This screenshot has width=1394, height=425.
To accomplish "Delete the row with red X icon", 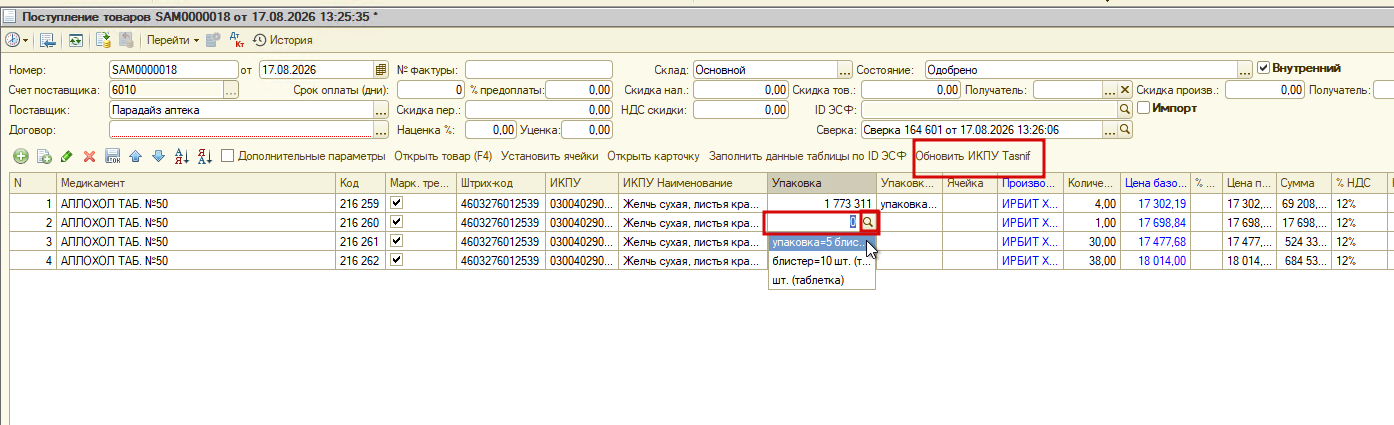I will [89, 157].
